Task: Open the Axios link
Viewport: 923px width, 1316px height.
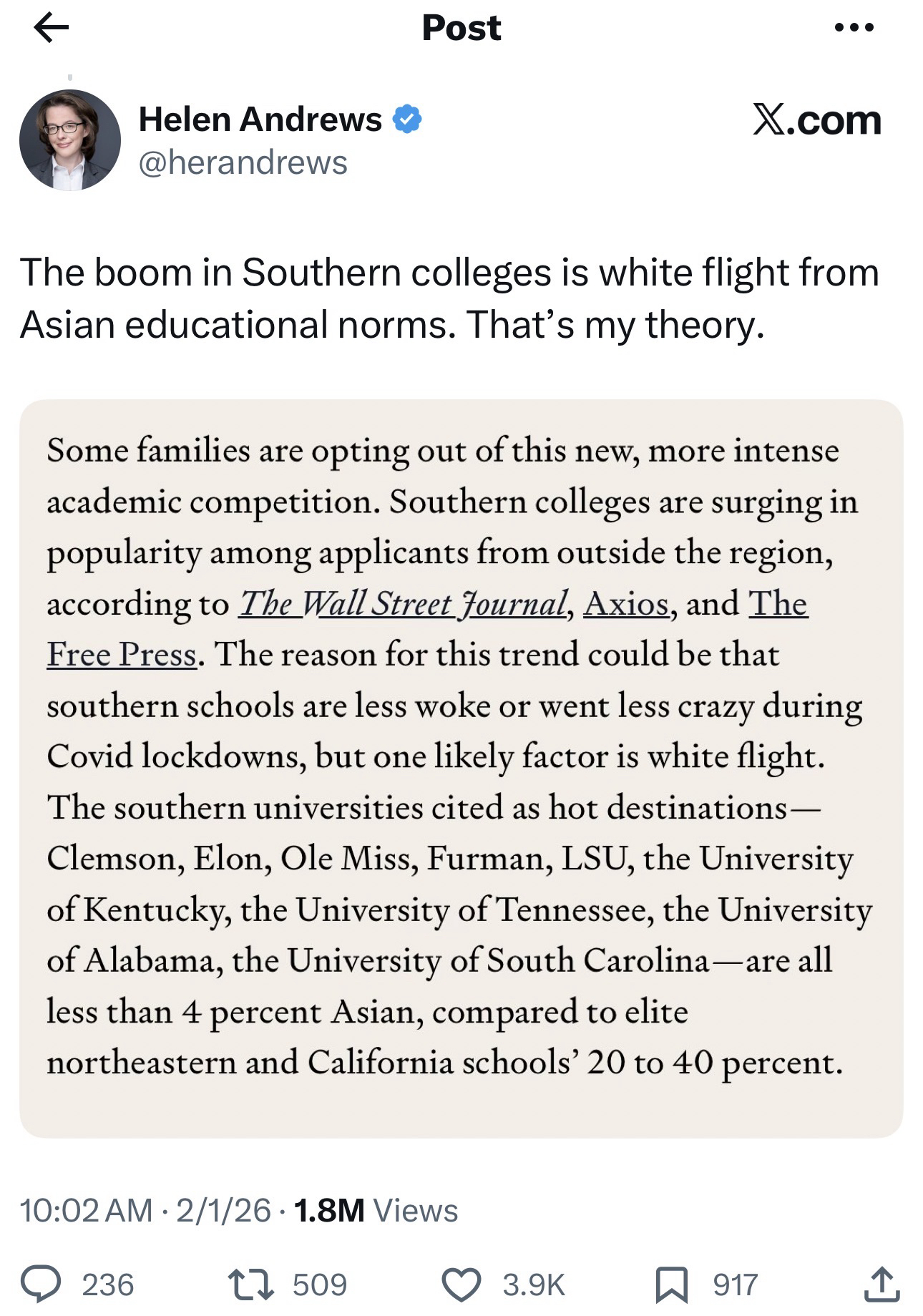Action: (626, 603)
